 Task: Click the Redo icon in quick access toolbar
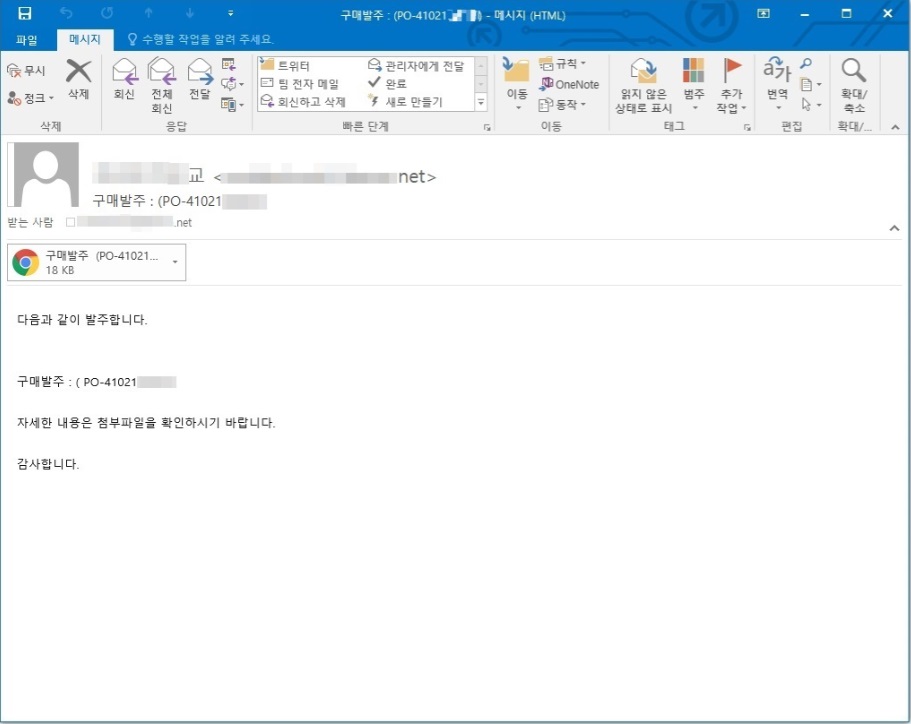click(x=107, y=13)
